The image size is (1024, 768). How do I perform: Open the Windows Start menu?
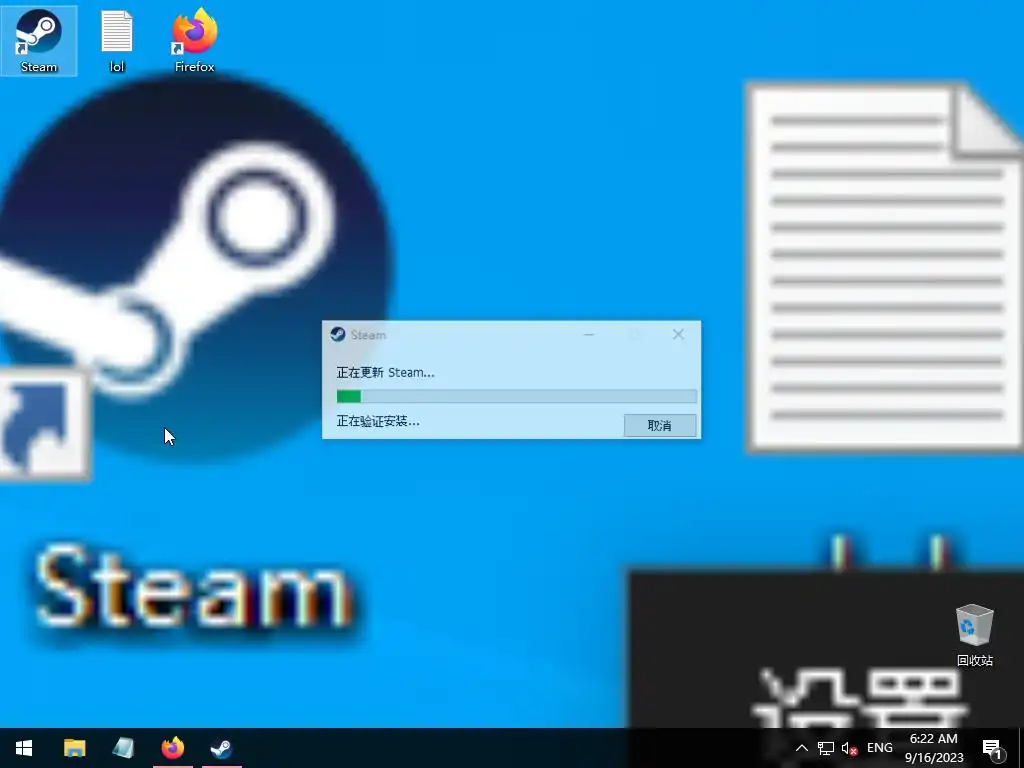click(24, 748)
